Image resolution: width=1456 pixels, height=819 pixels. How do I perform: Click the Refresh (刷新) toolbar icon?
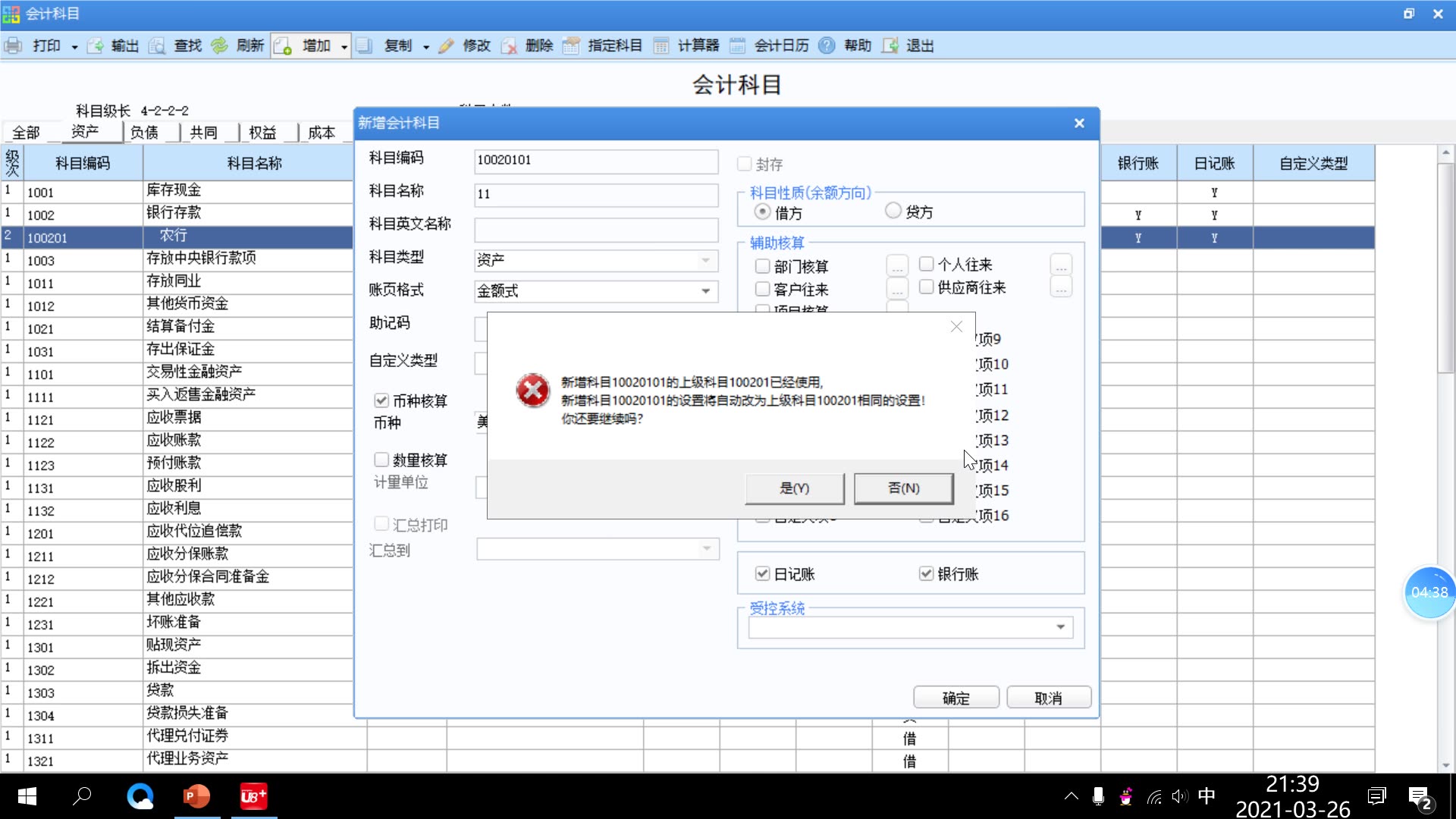[219, 45]
